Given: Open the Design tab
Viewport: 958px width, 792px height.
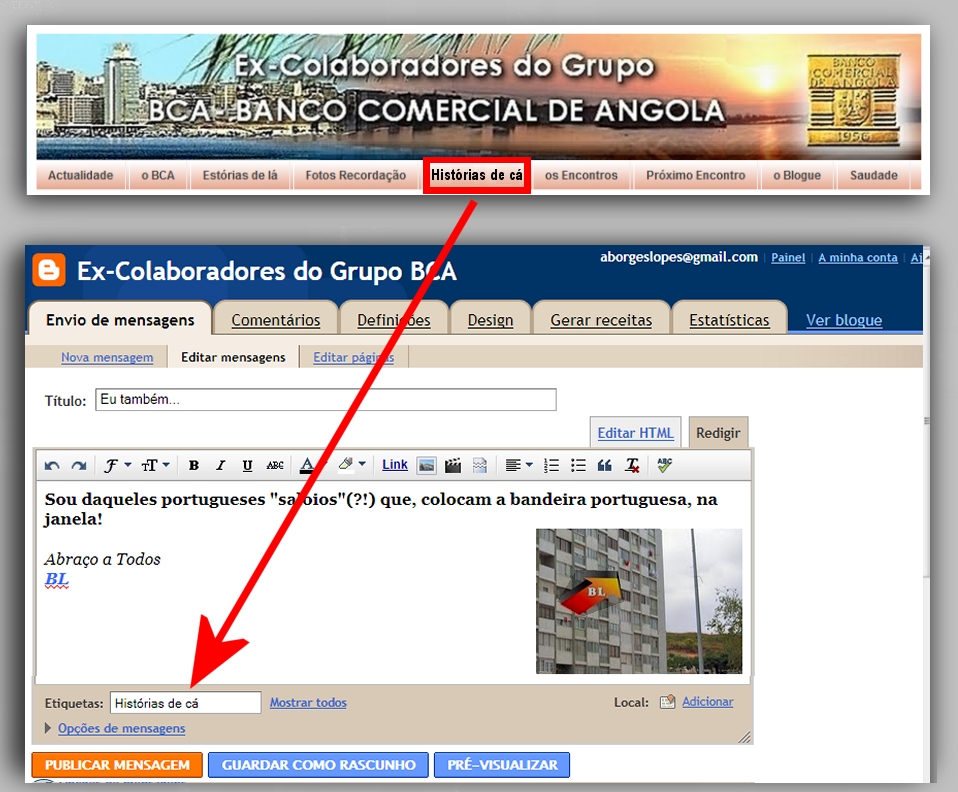Looking at the screenshot, I should point(490,320).
